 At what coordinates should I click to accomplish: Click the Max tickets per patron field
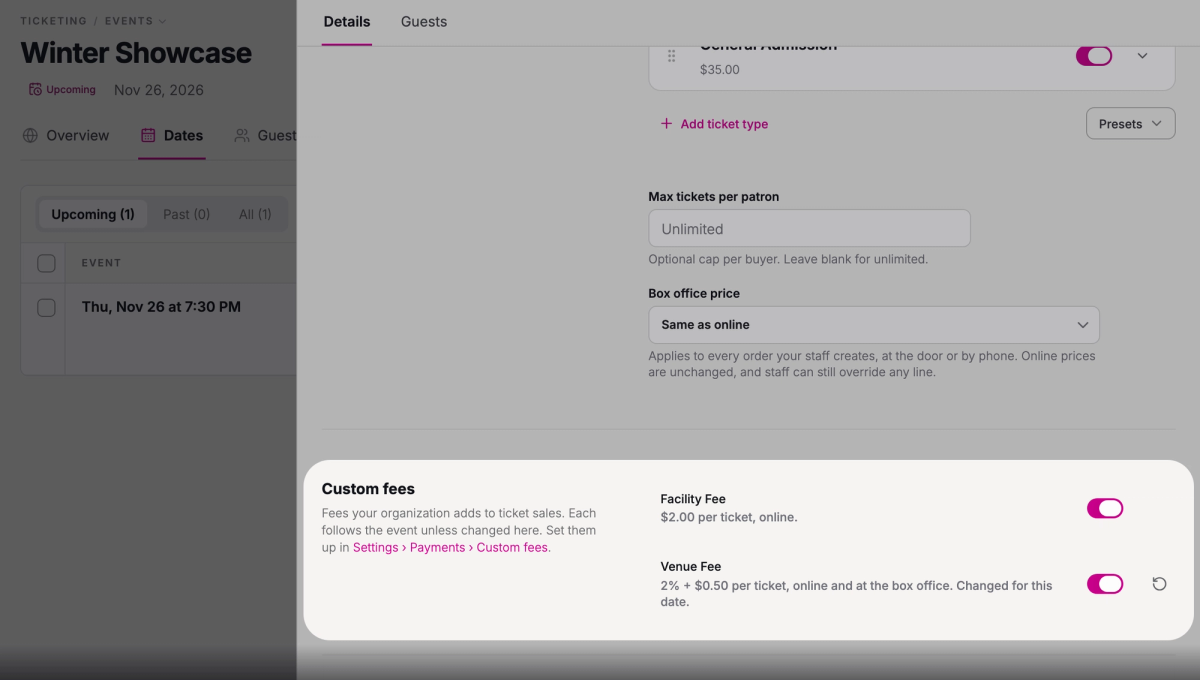tap(809, 228)
